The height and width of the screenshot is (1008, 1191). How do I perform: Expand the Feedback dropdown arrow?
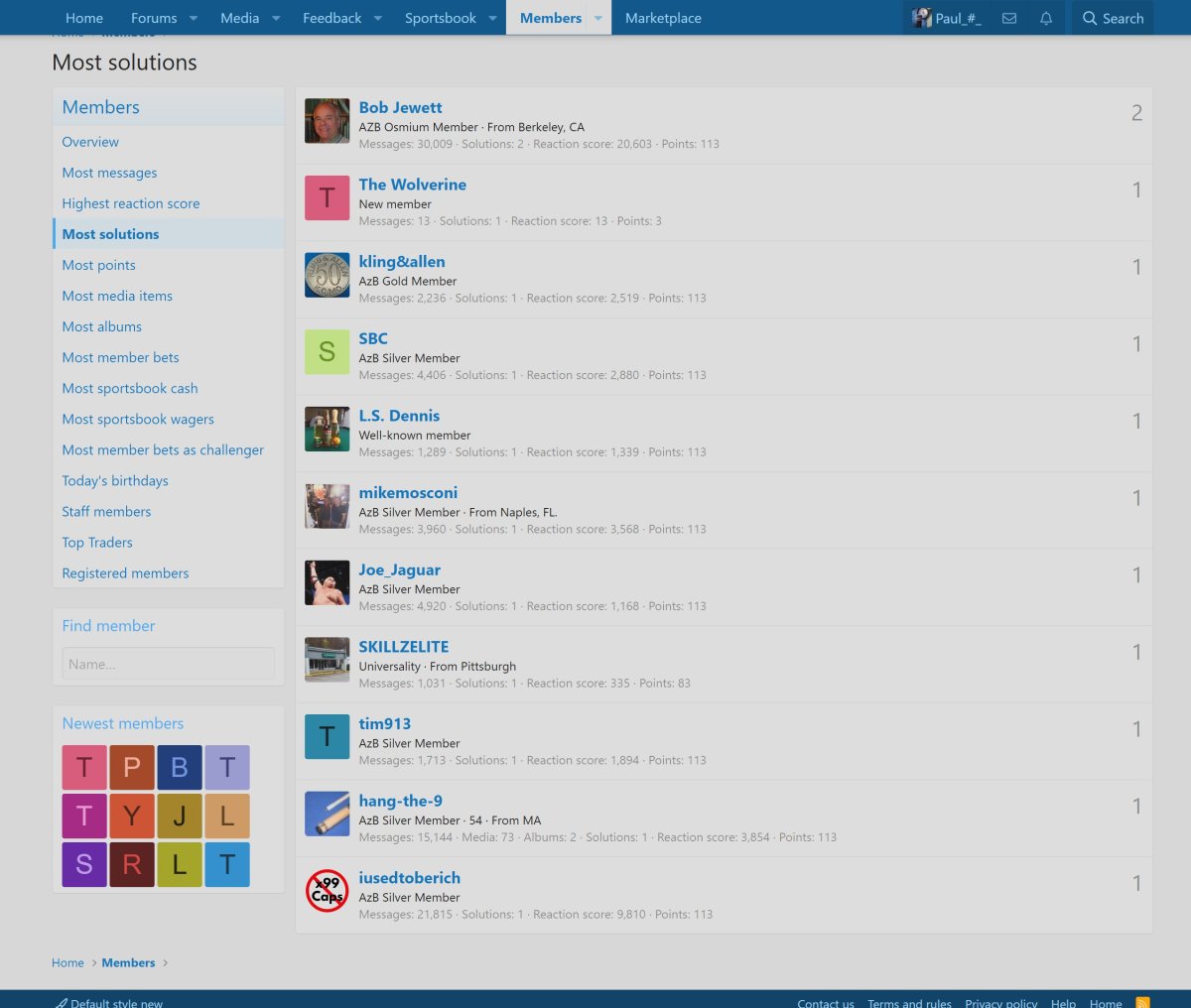coord(378,18)
